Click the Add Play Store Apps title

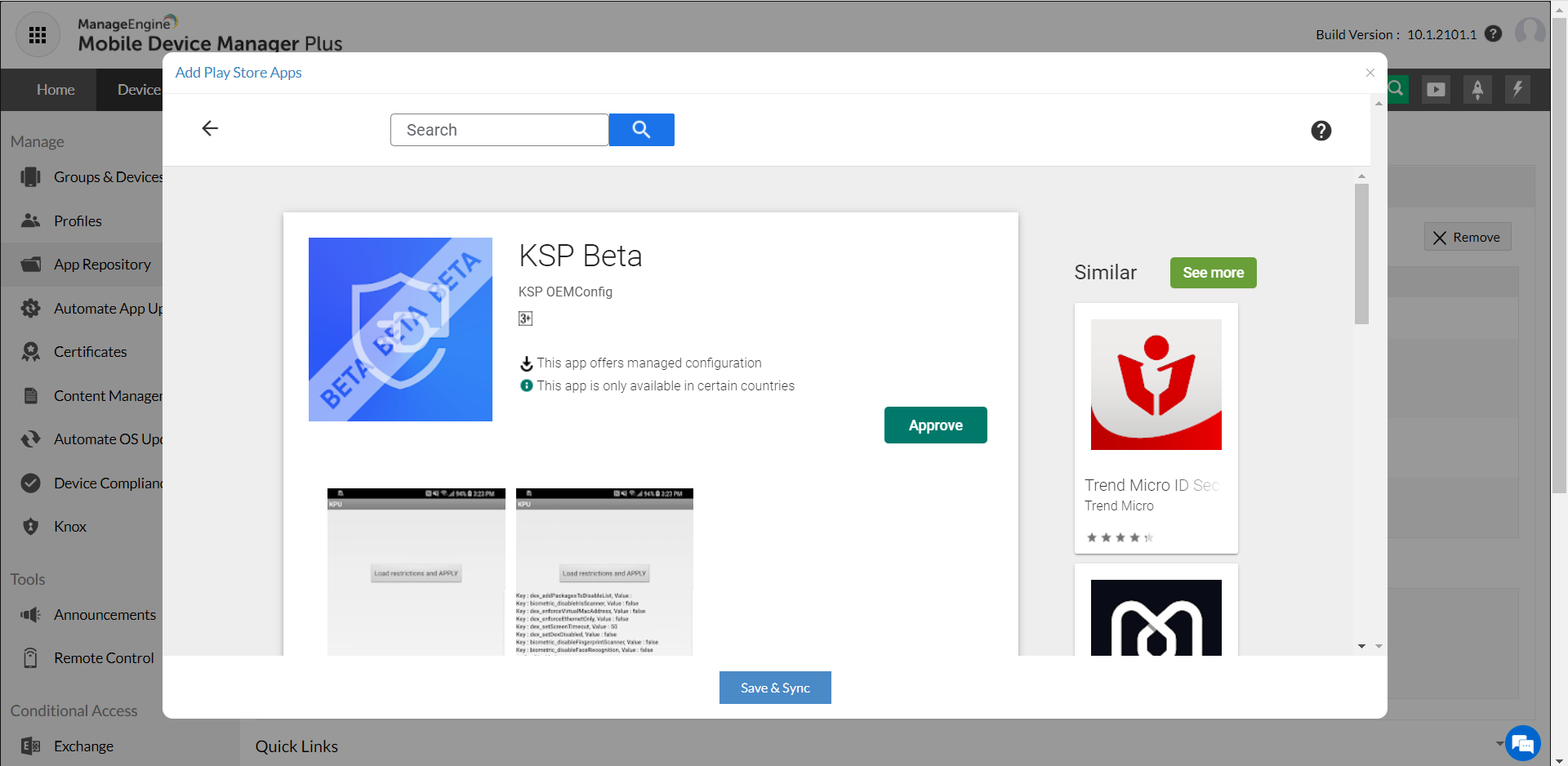click(x=238, y=73)
